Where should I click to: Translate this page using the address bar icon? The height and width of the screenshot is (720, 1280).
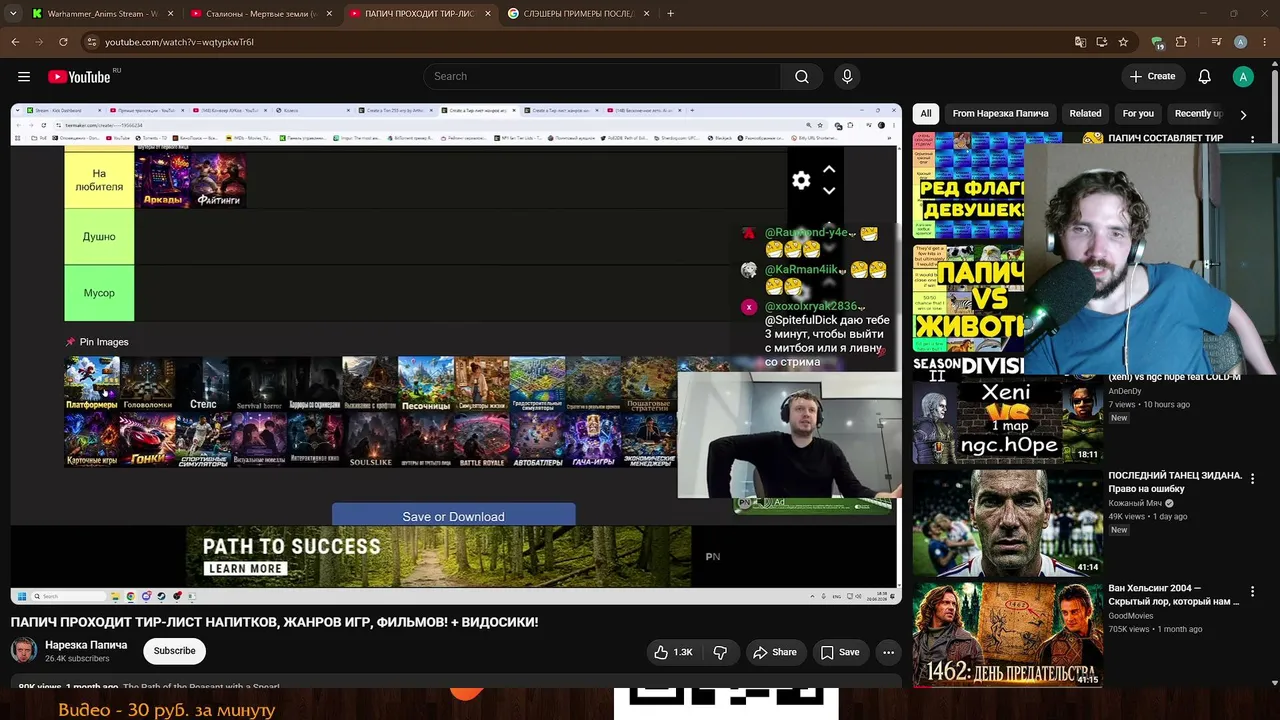(x=1080, y=42)
